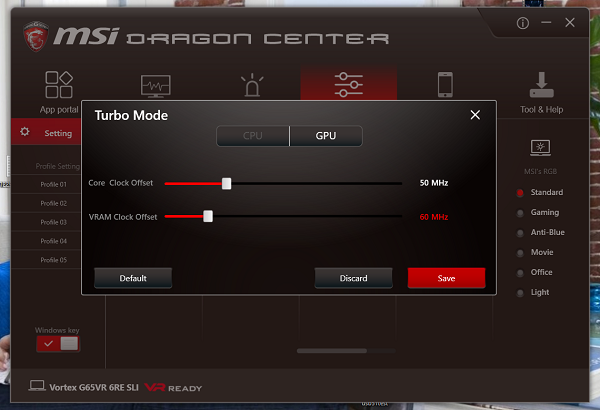The width and height of the screenshot is (600, 410).
Task: Switch to the CPU tab
Action: (x=253, y=136)
